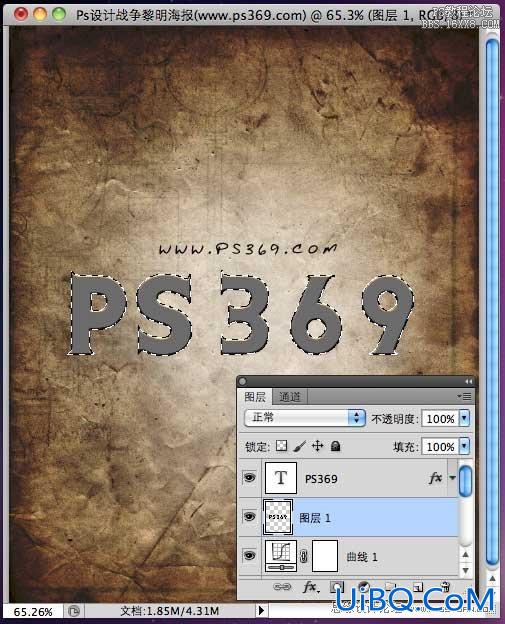The width and height of the screenshot is (505, 624).
Task: Click the layers panel close circle button
Action: point(242,381)
